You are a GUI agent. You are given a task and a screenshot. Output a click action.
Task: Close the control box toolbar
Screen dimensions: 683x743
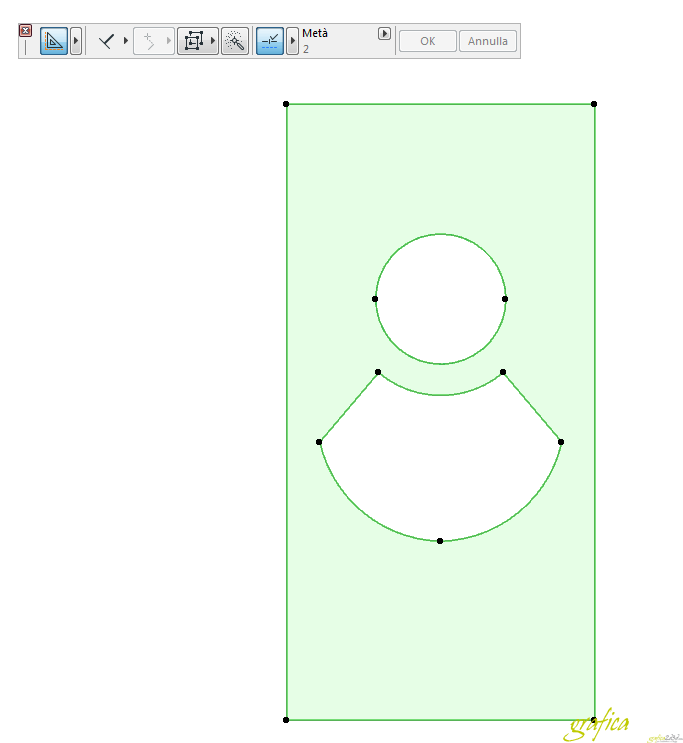tap(26, 31)
